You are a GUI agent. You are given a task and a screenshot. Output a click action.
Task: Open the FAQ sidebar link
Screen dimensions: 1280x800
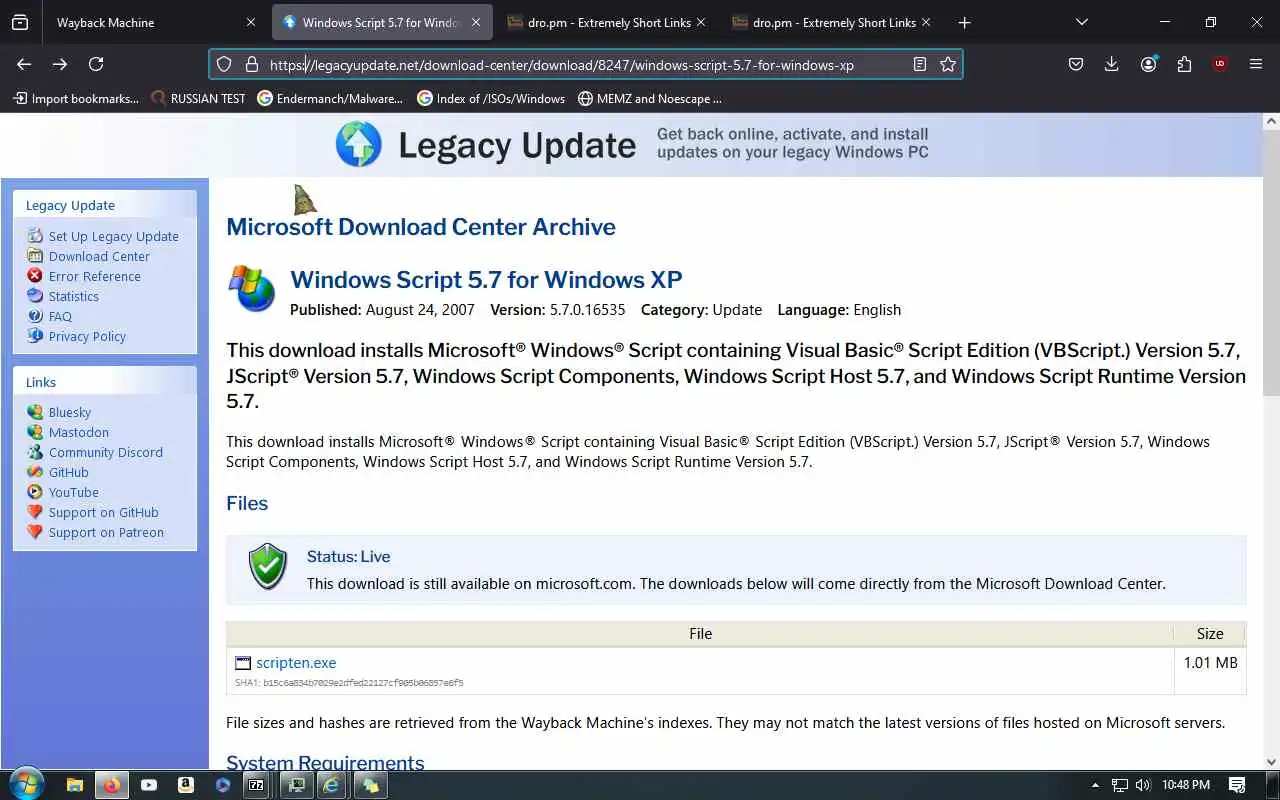(60, 316)
